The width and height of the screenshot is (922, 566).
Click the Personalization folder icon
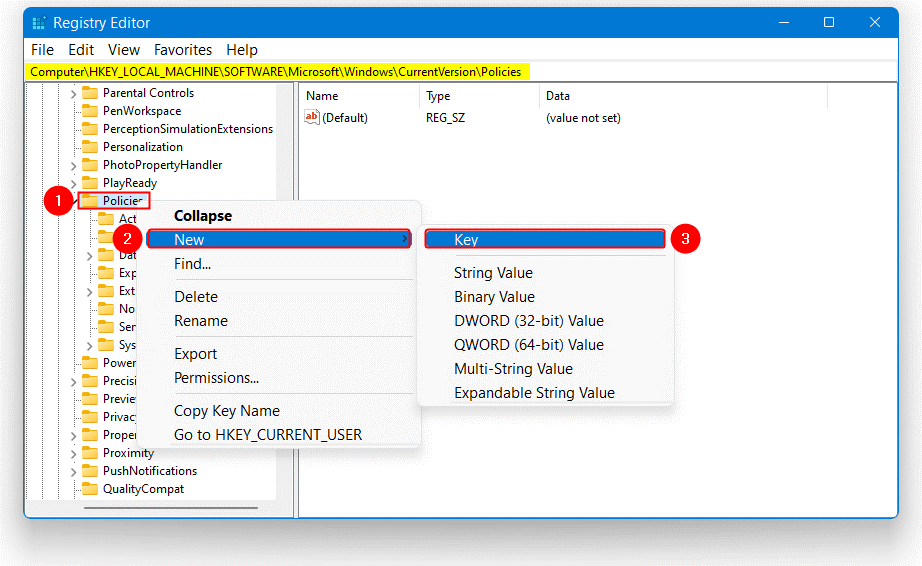(90, 147)
